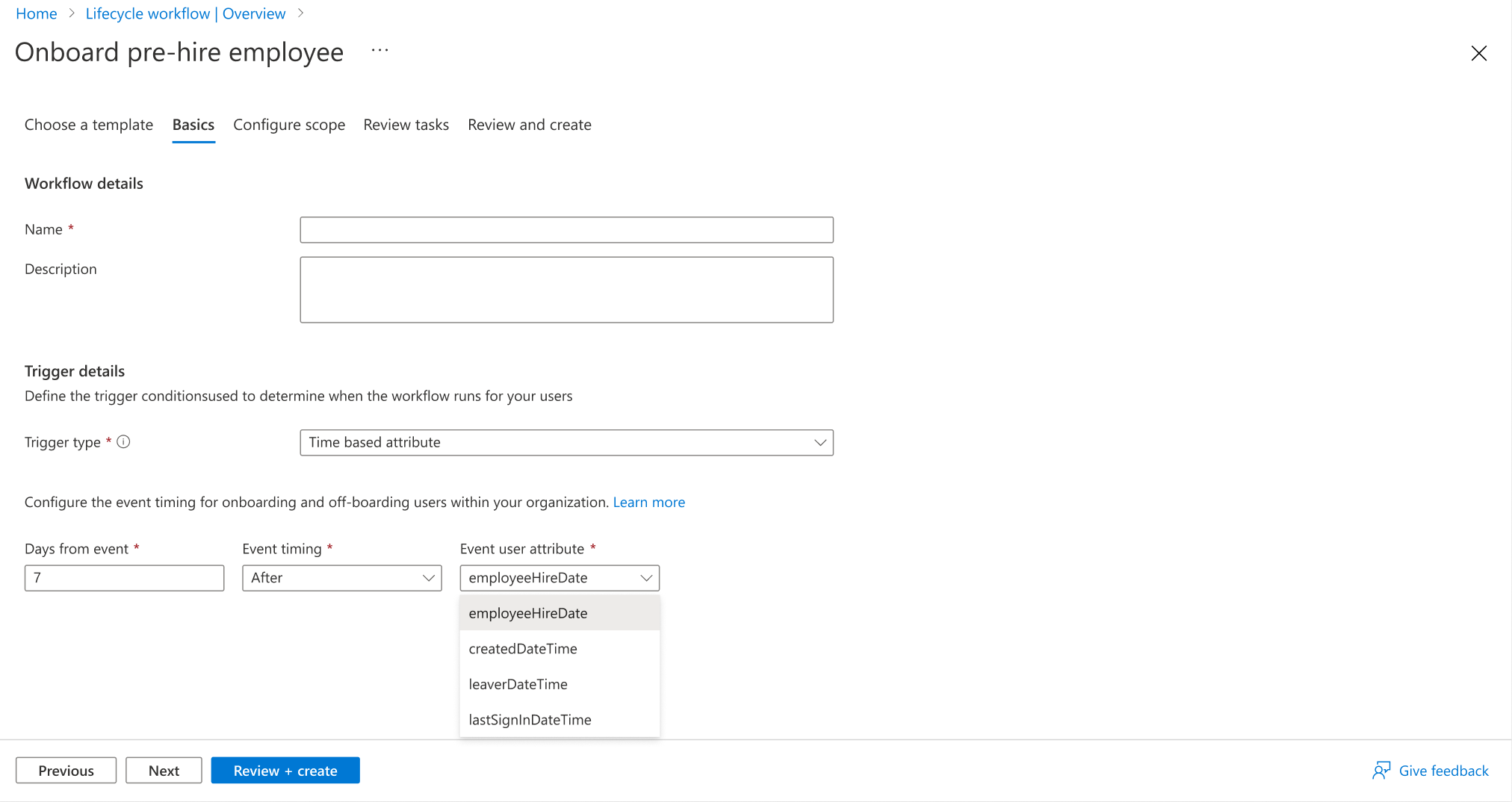Select createdDateTime from the attribute list
The height and width of the screenshot is (802, 1512).
coord(523,648)
